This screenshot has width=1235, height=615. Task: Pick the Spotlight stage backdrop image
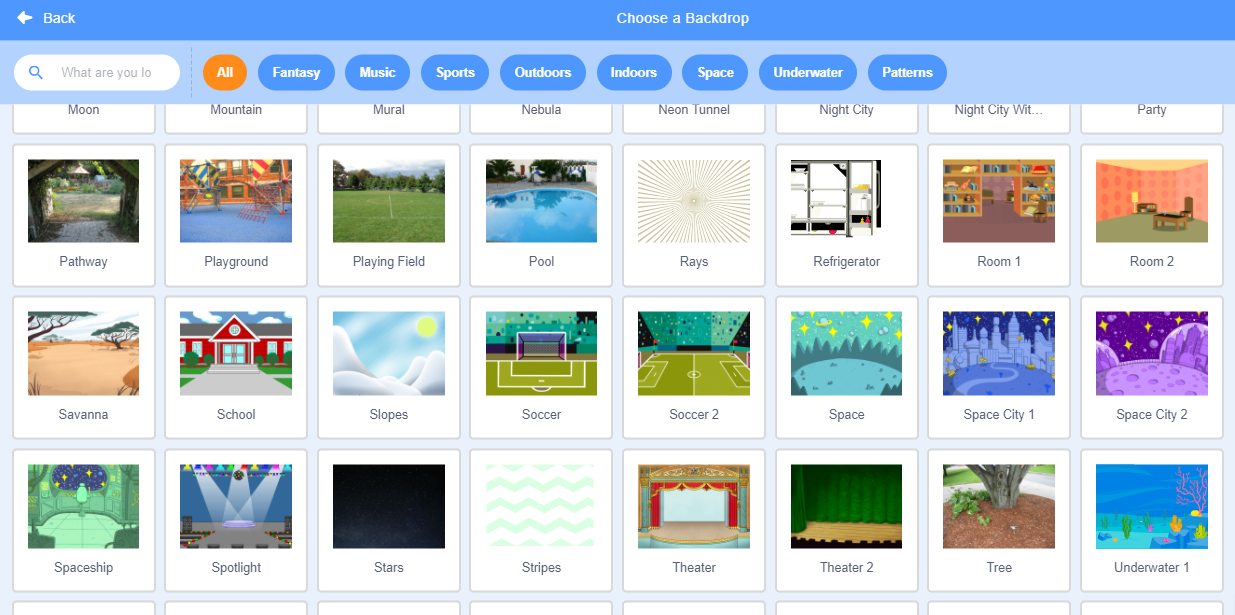[x=236, y=506]
